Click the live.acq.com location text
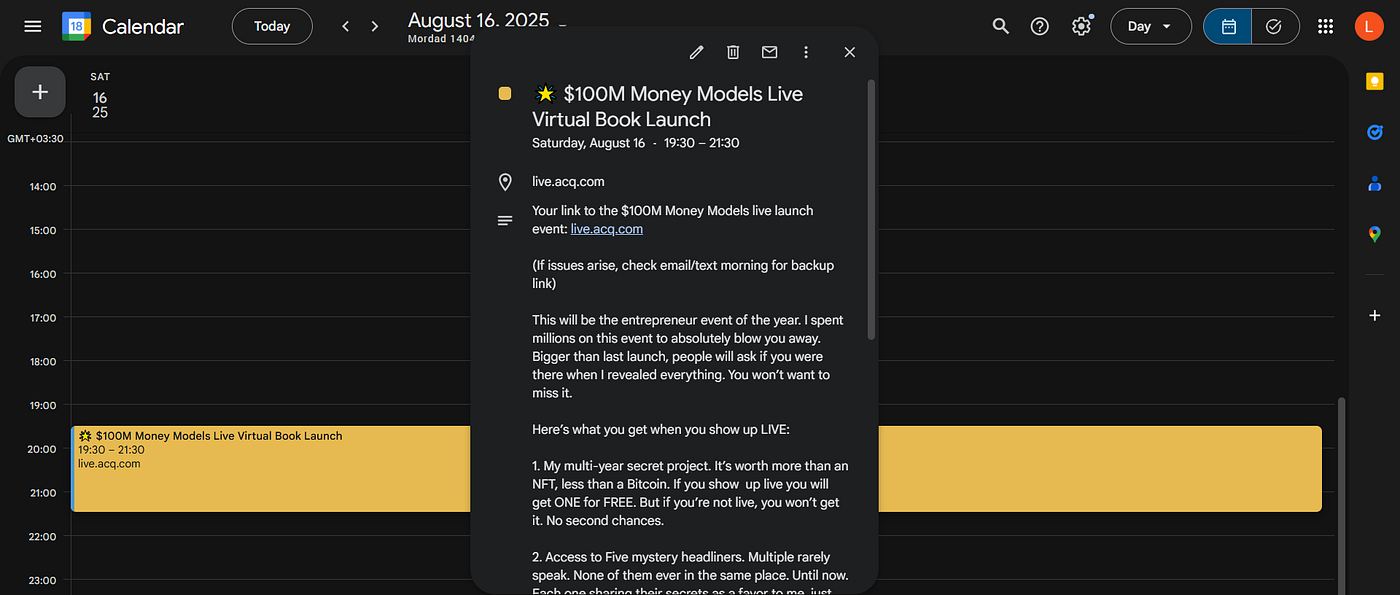 pos(568,182)
